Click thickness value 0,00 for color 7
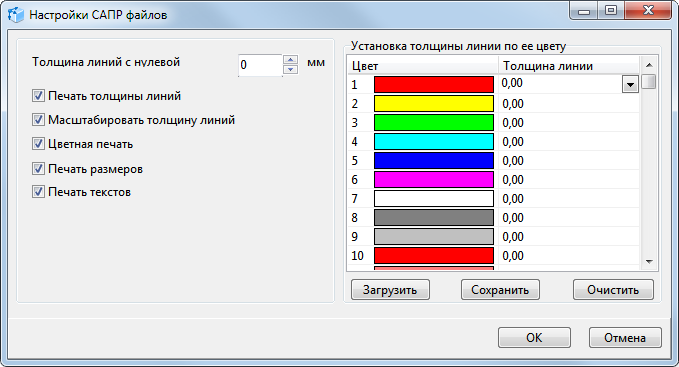This screenshot has width=679, height=367. click(513, 199)
